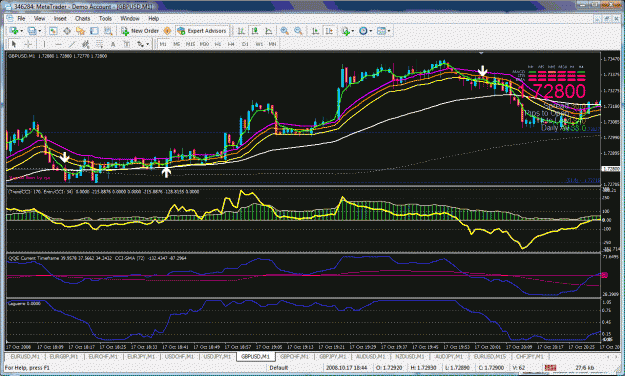Viewport: 625px width, 376px height.
Task: Switch chart to candlesticks icon
Action: [255, 31]
